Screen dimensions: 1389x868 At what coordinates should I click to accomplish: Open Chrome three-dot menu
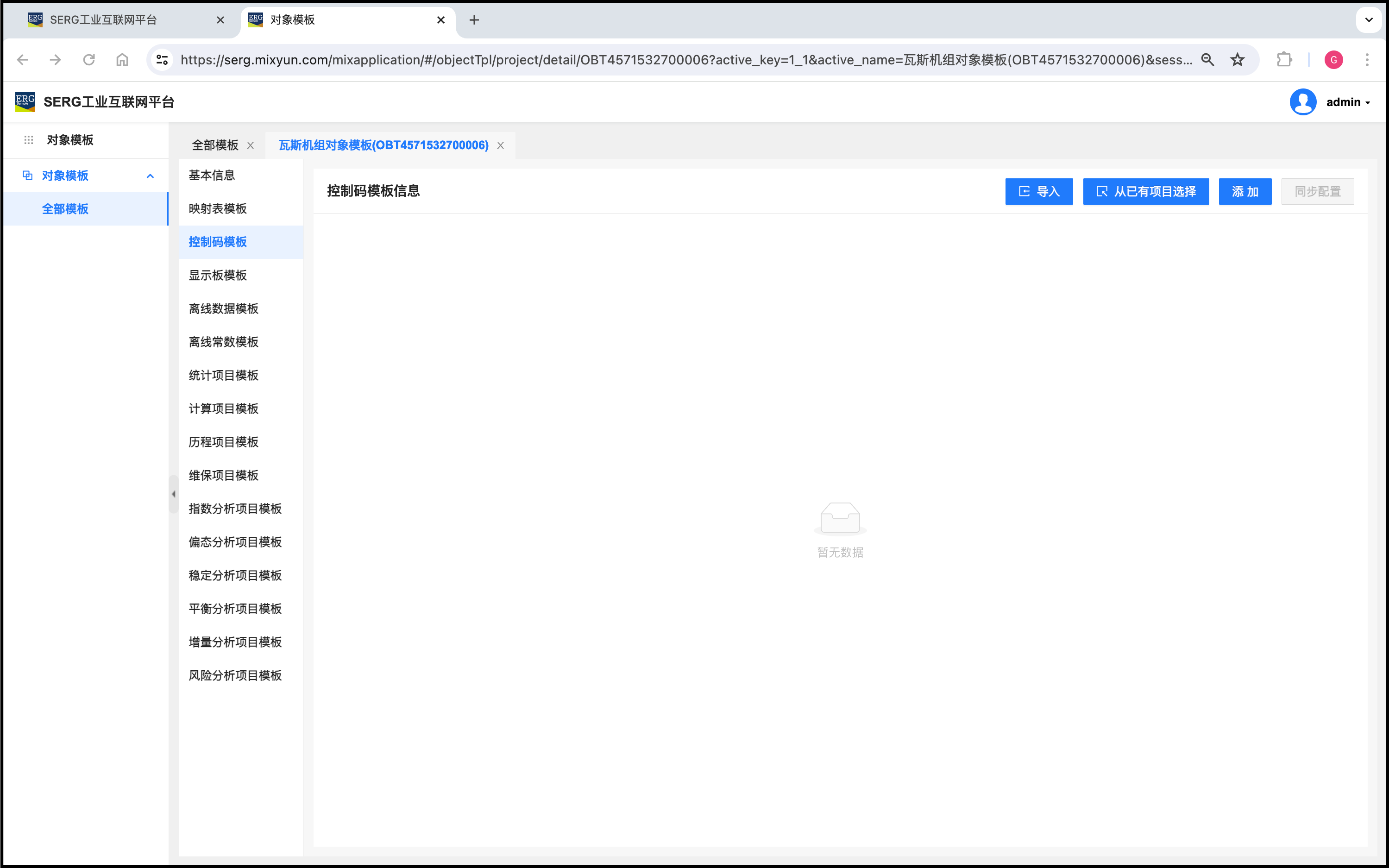point(1367,60)
